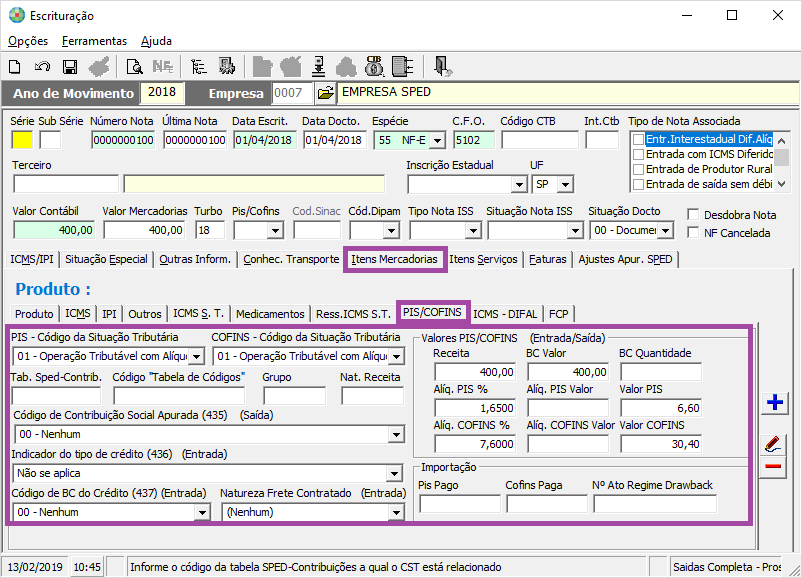
Task: Select the Faturas tab
Action: pyautogui.click(x=547, y=259)
